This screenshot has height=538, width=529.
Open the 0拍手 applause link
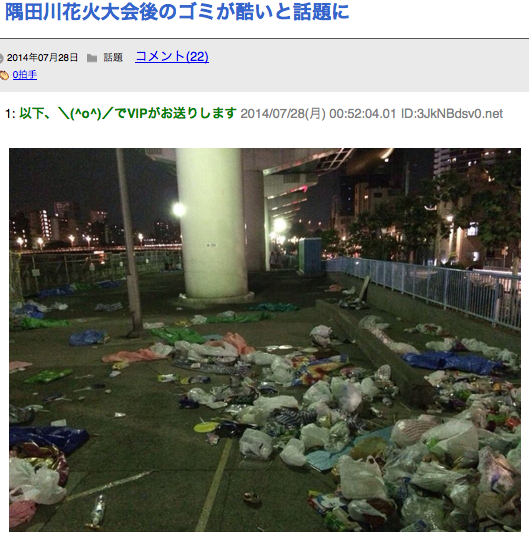(x=25, y=75)
